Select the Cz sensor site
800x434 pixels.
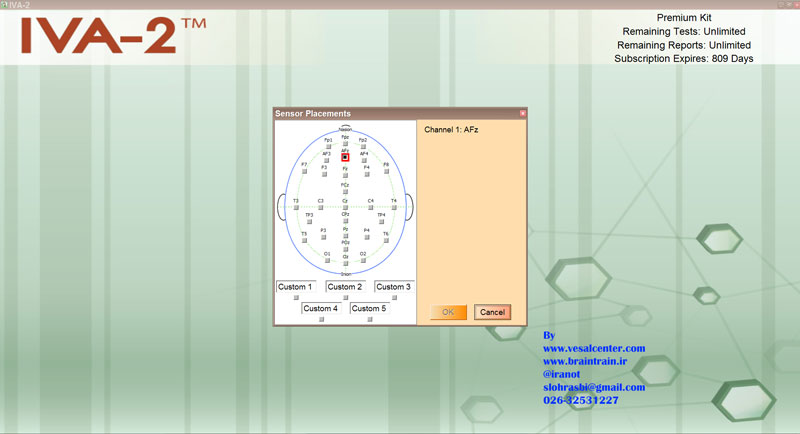pyautogui.click(x=345, y=207)
